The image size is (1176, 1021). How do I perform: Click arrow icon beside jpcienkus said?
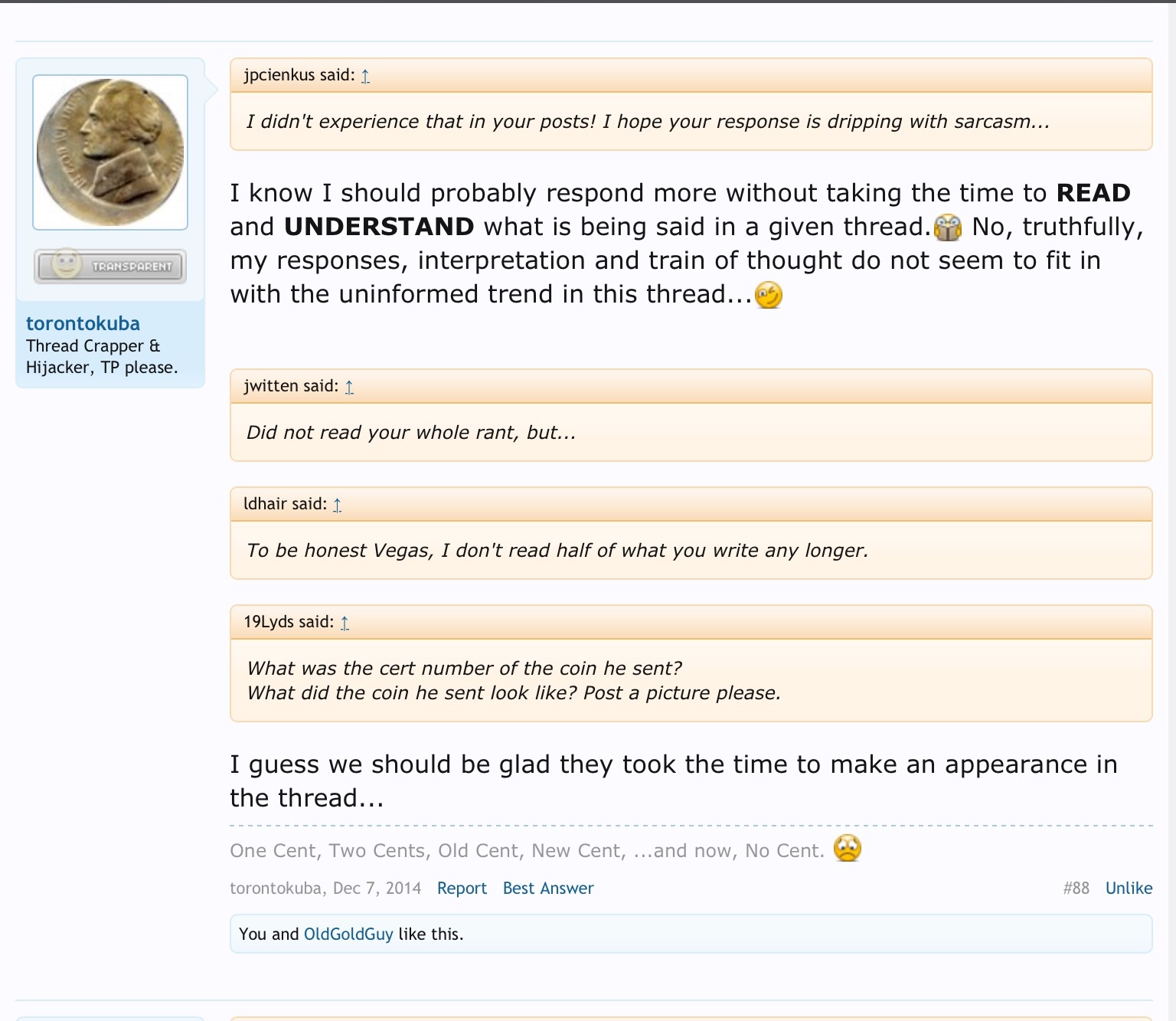pyautogui.click(x=365, y=76)
